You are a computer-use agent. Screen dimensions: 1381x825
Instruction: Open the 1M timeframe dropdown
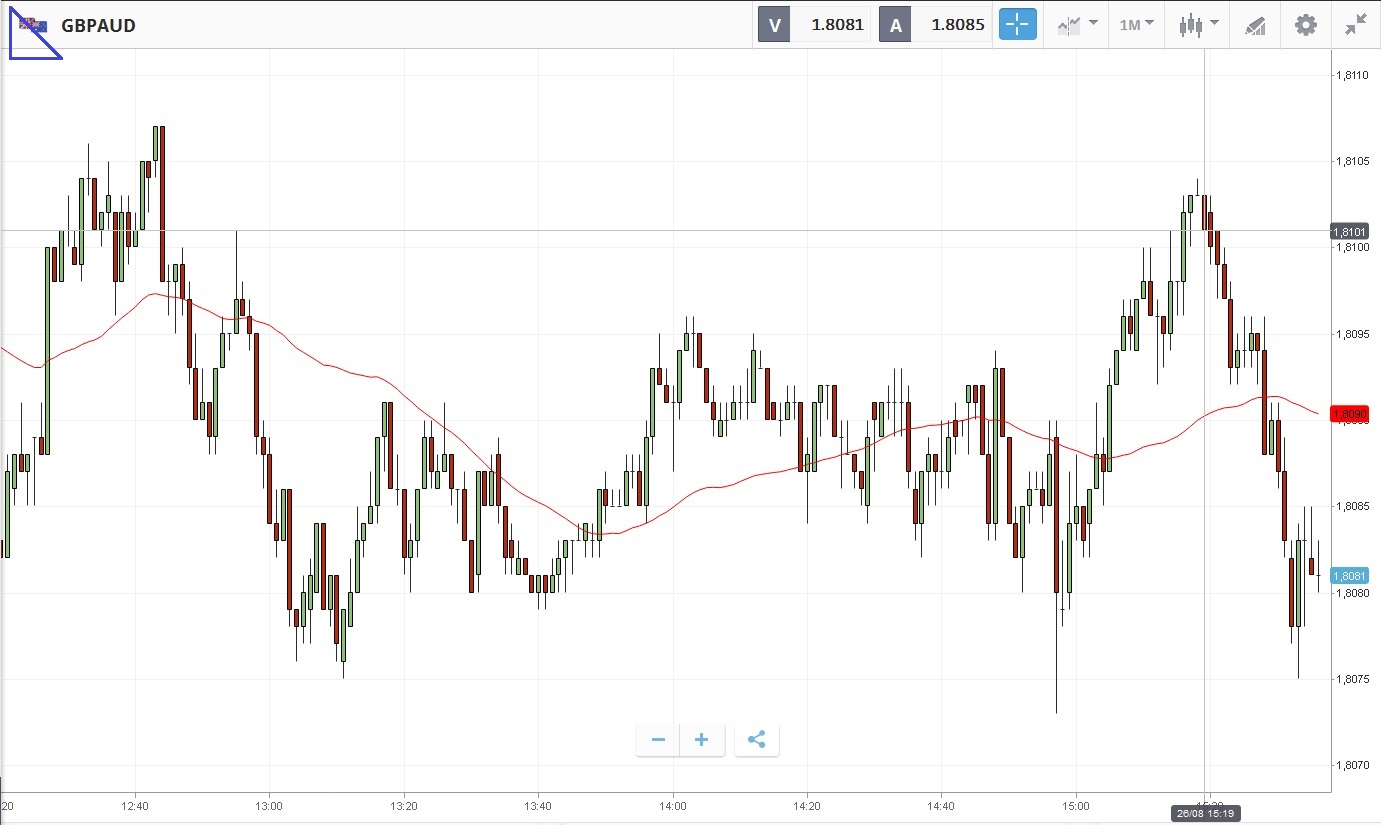click(1136, 25)
